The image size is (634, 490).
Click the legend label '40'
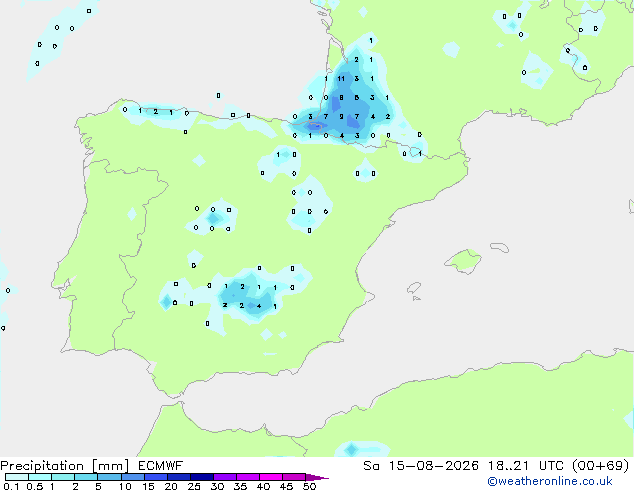(263, 486)
